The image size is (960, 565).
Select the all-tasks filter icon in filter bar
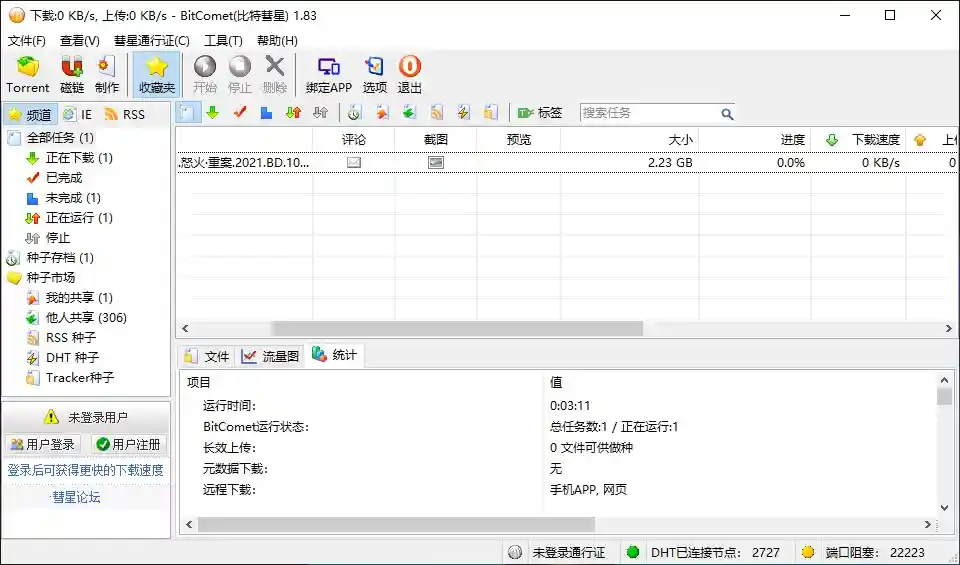[189, 113]
